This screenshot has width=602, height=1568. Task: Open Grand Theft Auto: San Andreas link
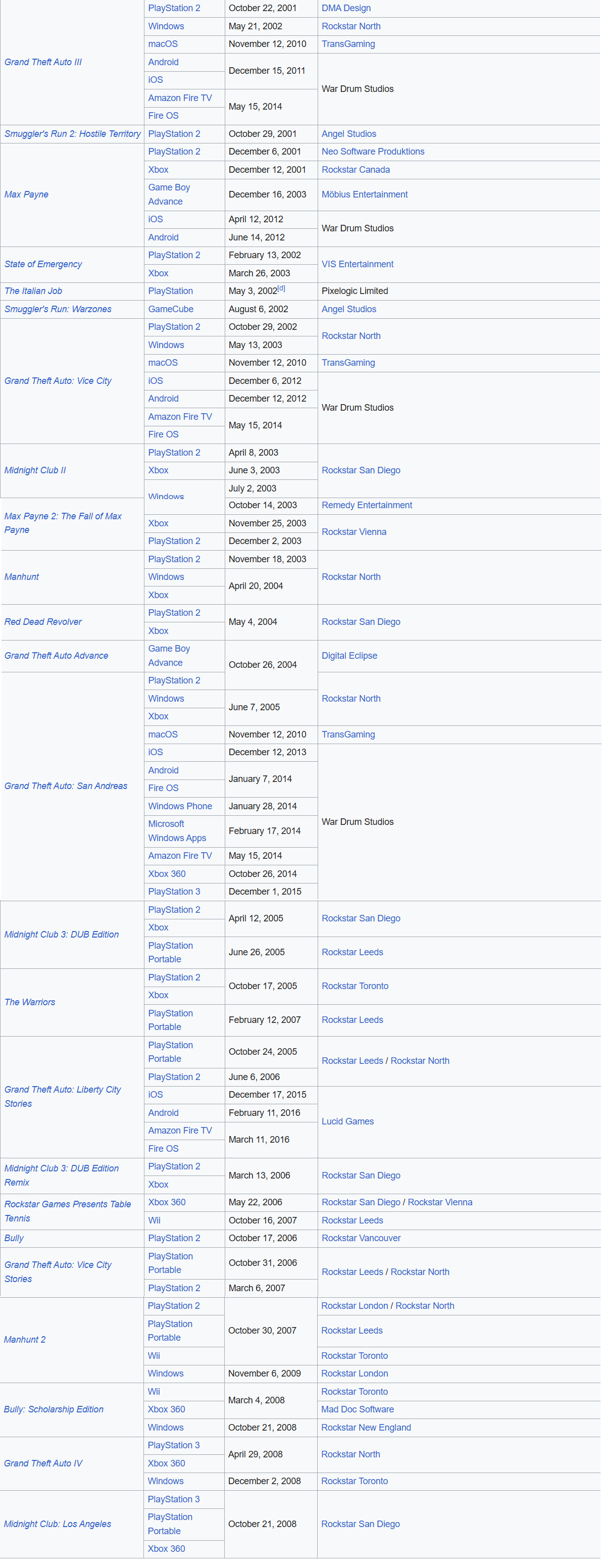coord(66,786)
